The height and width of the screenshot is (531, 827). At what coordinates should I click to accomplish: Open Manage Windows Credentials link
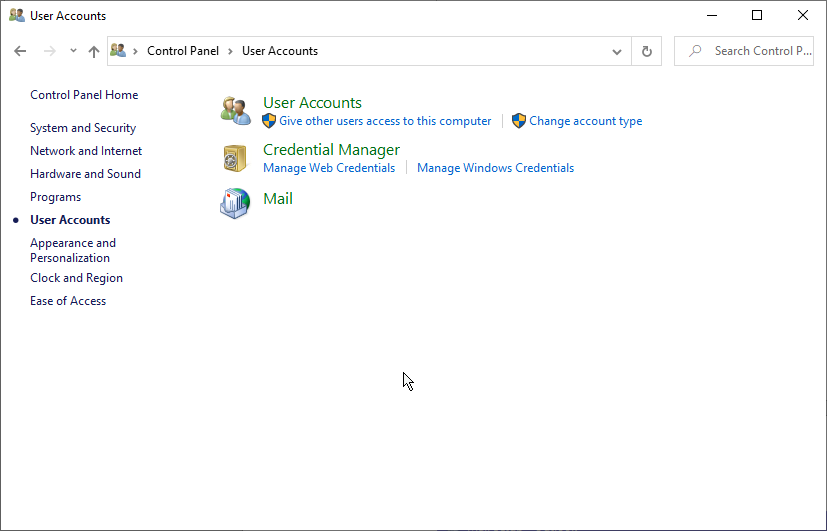(495, 168)
